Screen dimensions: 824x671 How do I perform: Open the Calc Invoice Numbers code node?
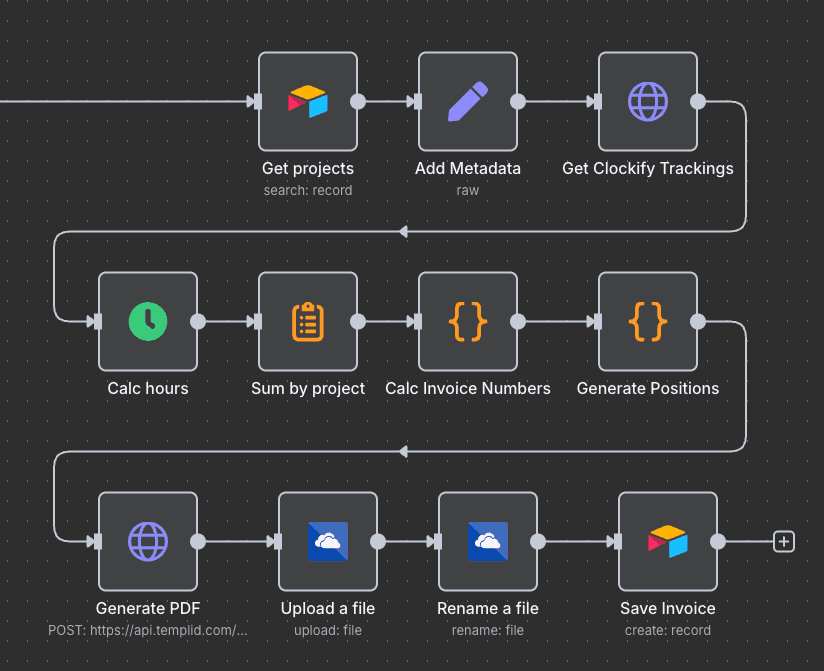coord(468,322)
